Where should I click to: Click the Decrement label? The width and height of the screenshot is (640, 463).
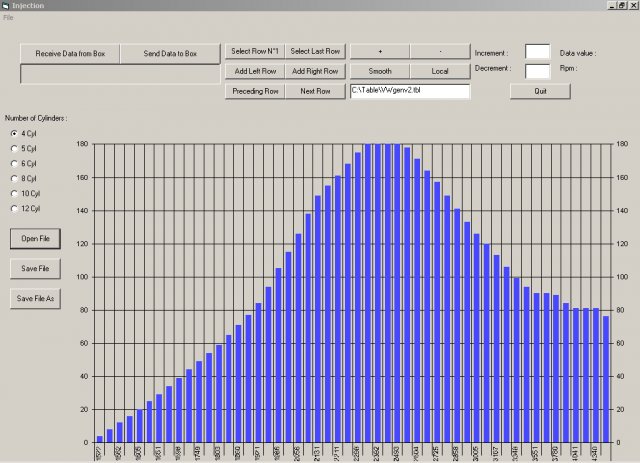[493, 68]
